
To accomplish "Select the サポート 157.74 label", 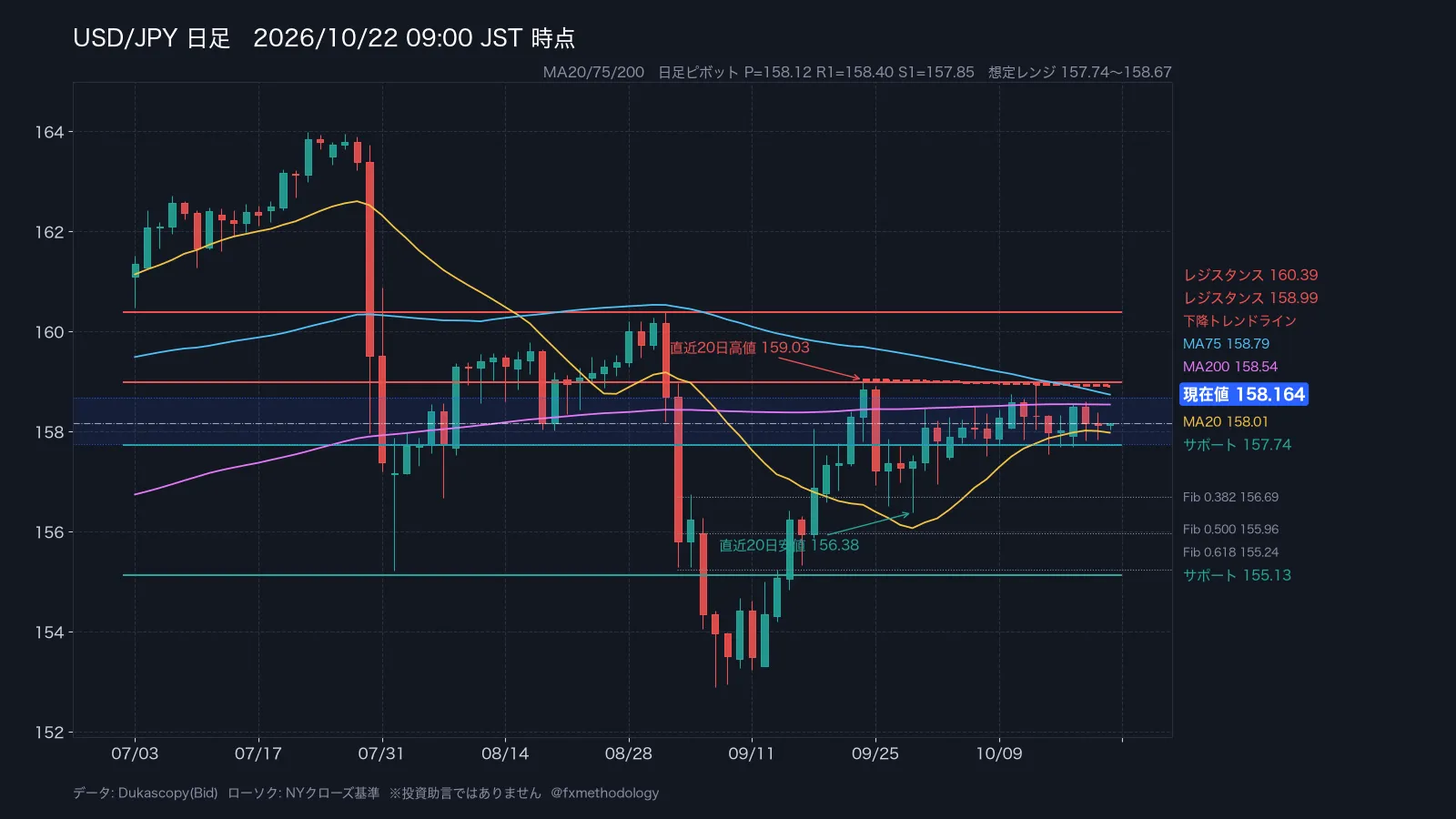I will (1237, 445).
